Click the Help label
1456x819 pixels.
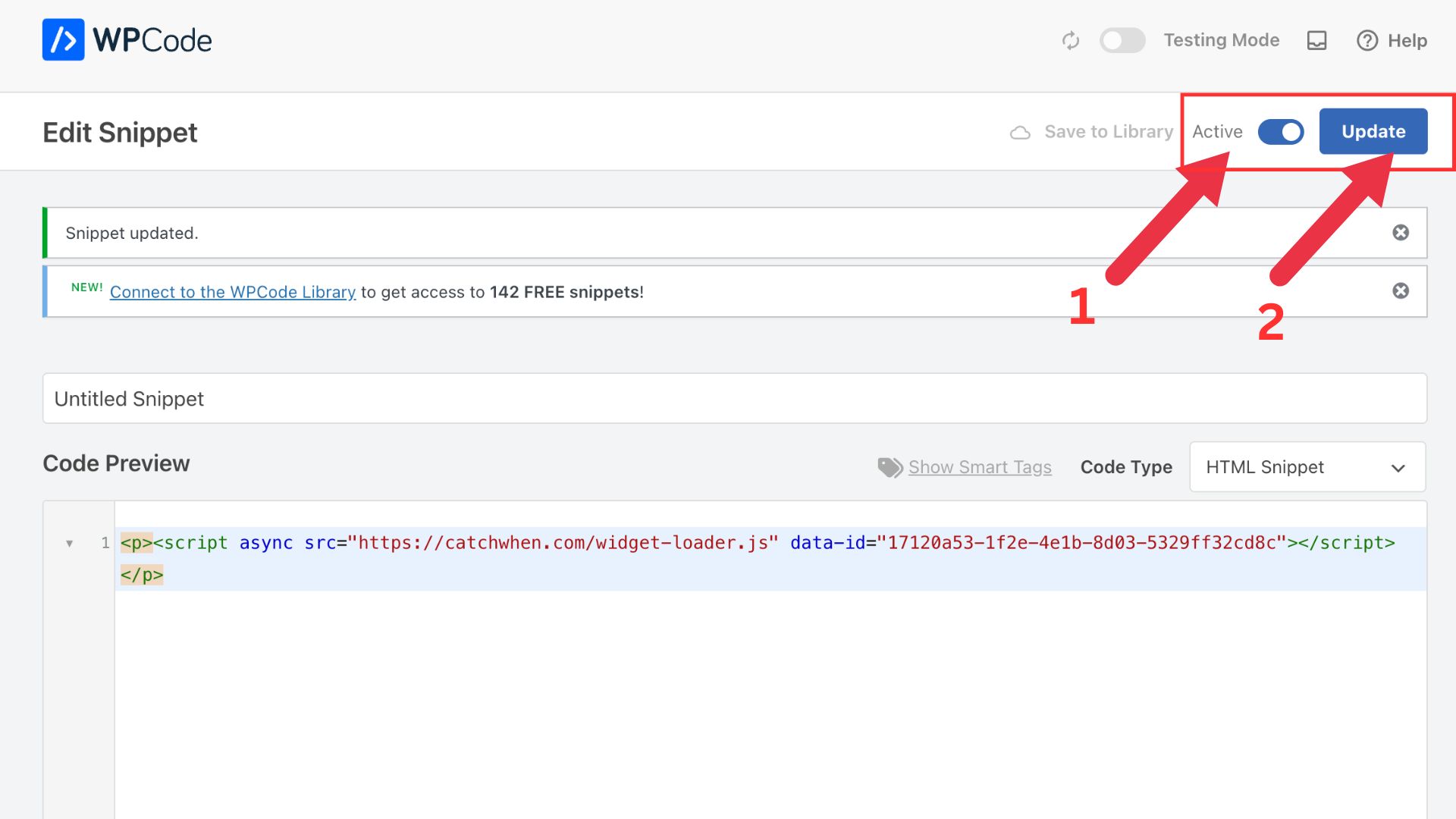[x=1407, y=40]
